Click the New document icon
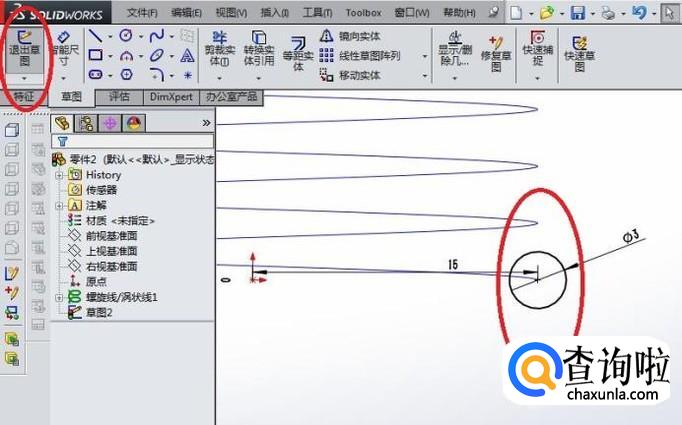Image resolution: width=682 pixels, height=425 pixels. click(516, 13)
